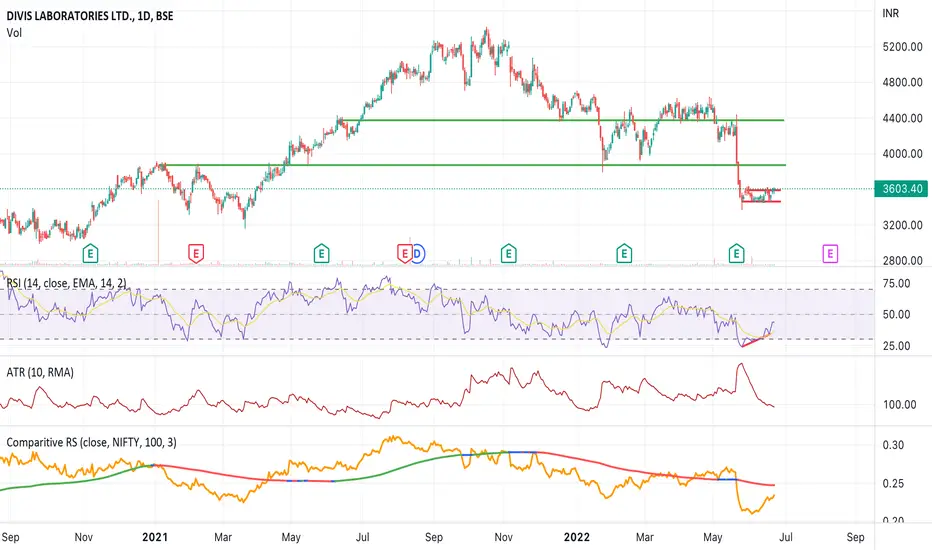Click the RSI 25.00 scale label
Screen dimensions: 932x550
(896, 346)
